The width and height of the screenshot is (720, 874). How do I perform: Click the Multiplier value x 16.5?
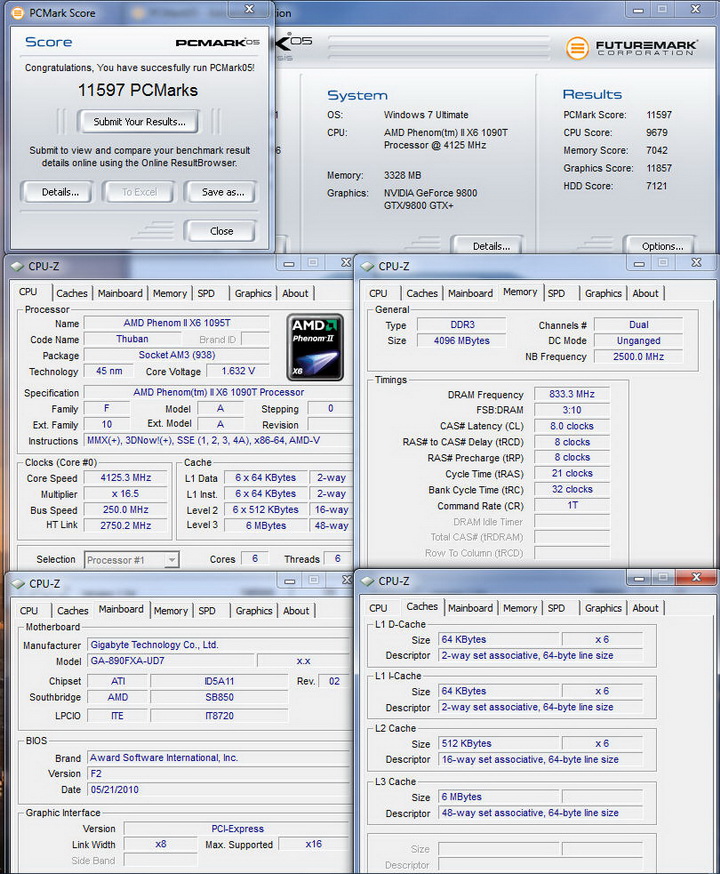click(x=126, y=494)
